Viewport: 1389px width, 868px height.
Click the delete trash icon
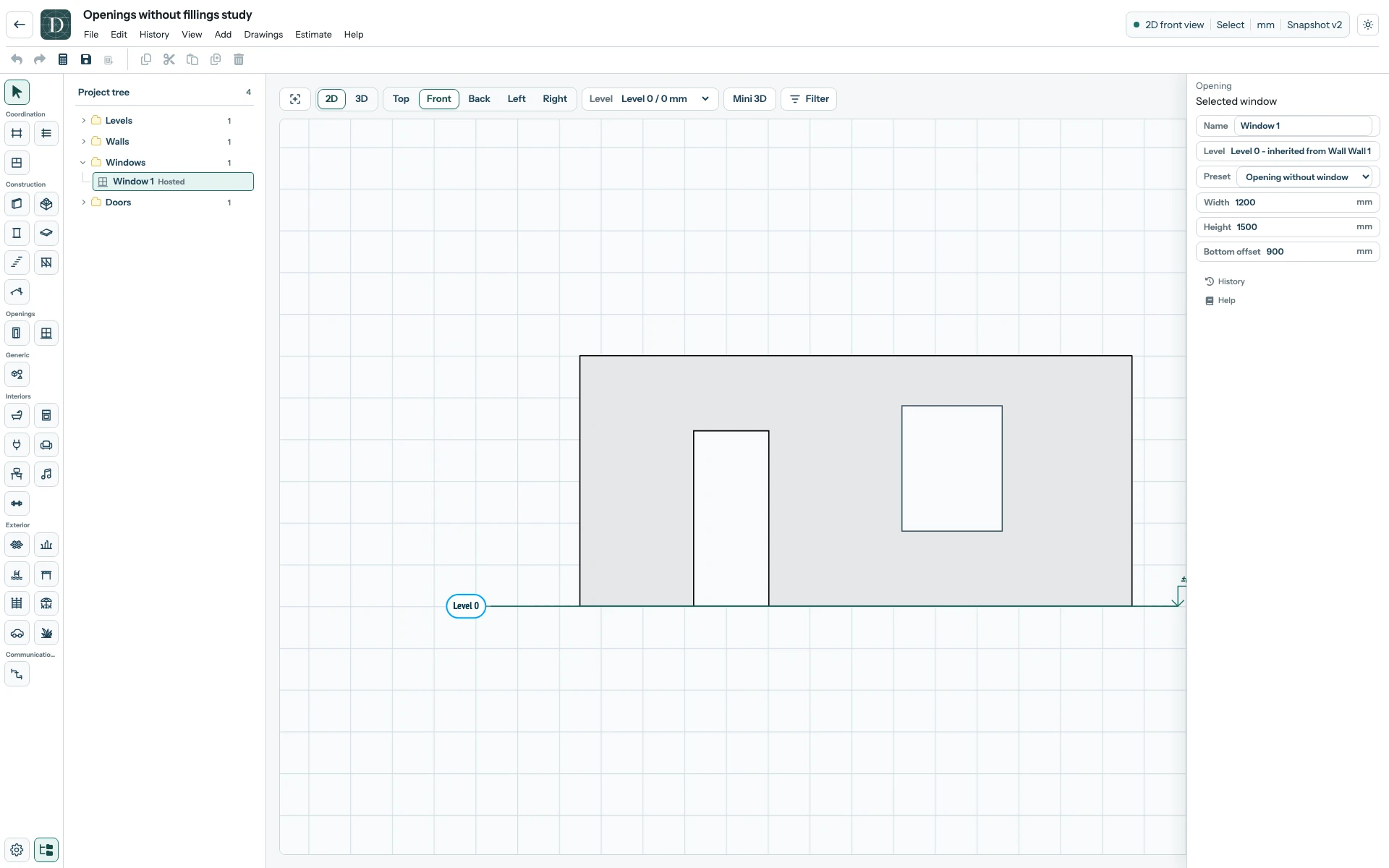[x=239, y=59]
